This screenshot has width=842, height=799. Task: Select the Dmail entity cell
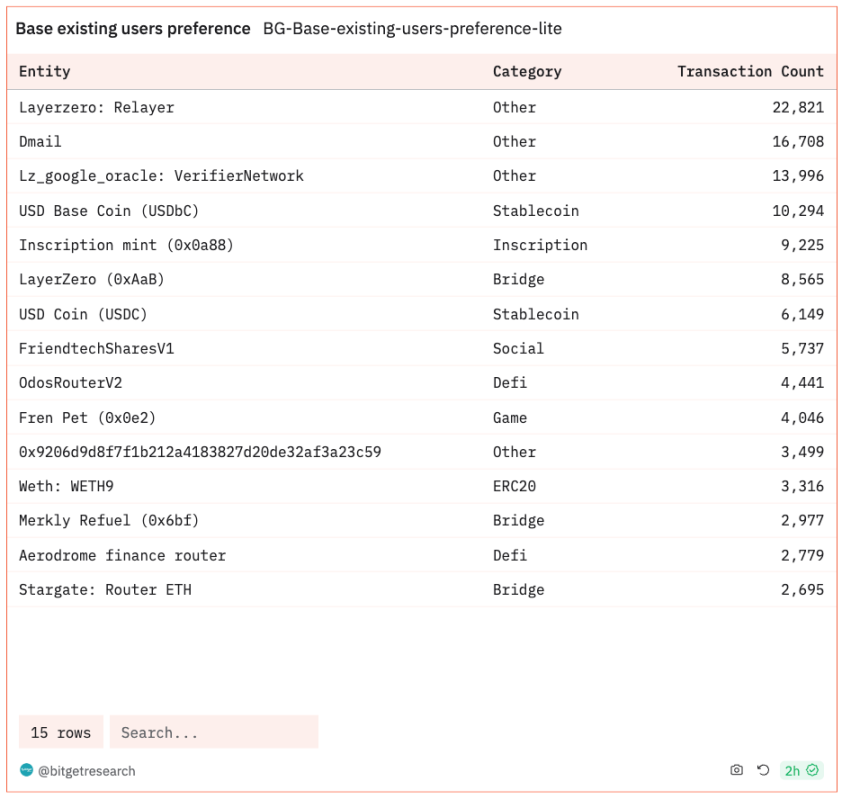point(40,141)
